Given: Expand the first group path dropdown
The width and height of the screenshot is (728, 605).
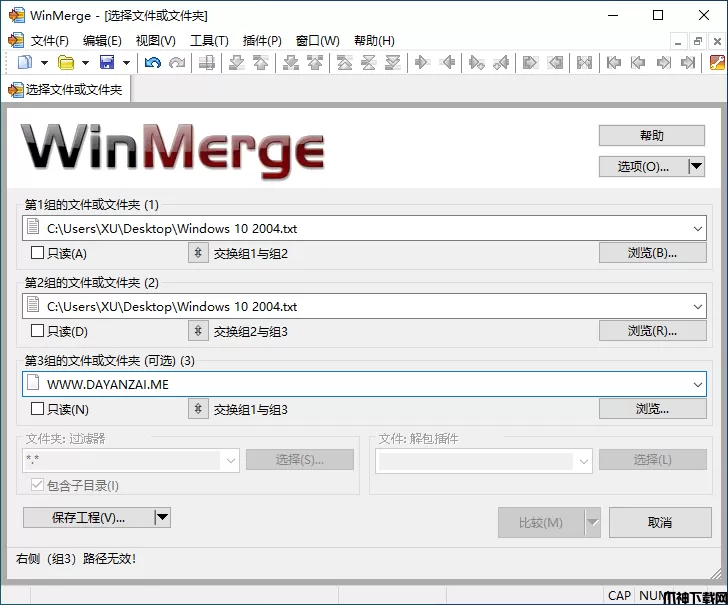Looking at the screenshot, I should pos(697,229).
